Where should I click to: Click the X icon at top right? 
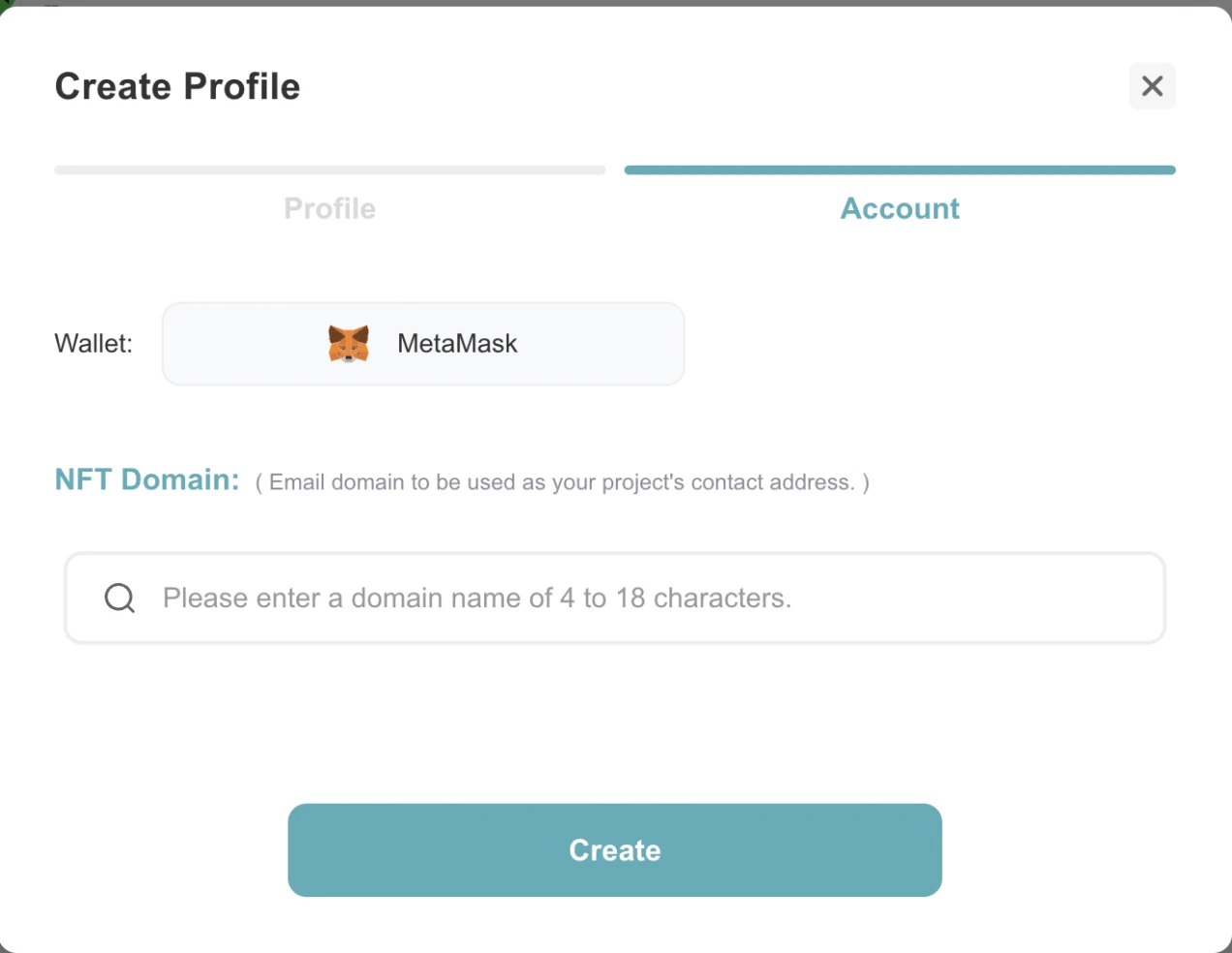pos(1152,86)
